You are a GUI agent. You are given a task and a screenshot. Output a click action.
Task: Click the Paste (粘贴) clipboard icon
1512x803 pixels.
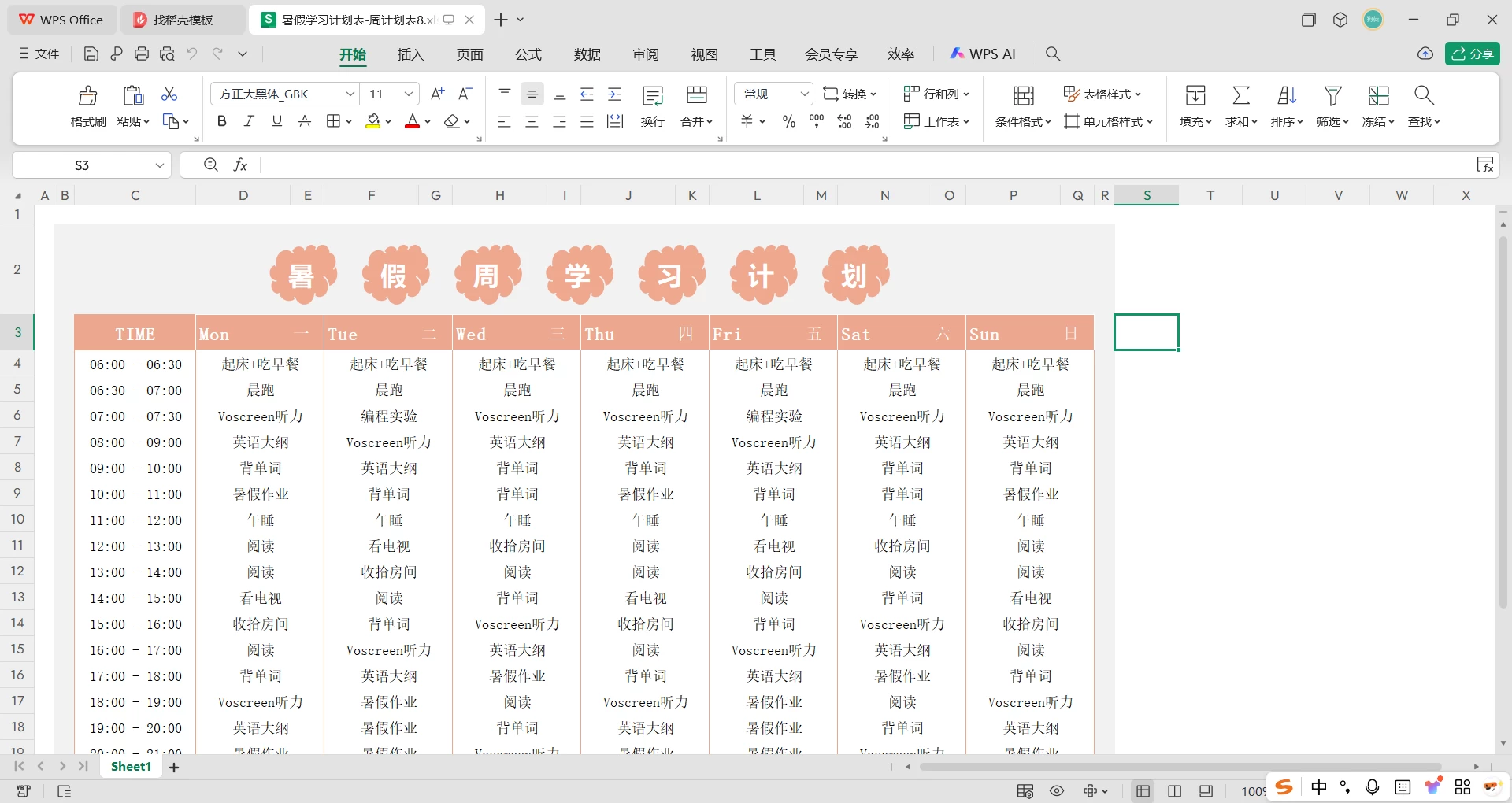pyautogui.click(x=133, y=95)
